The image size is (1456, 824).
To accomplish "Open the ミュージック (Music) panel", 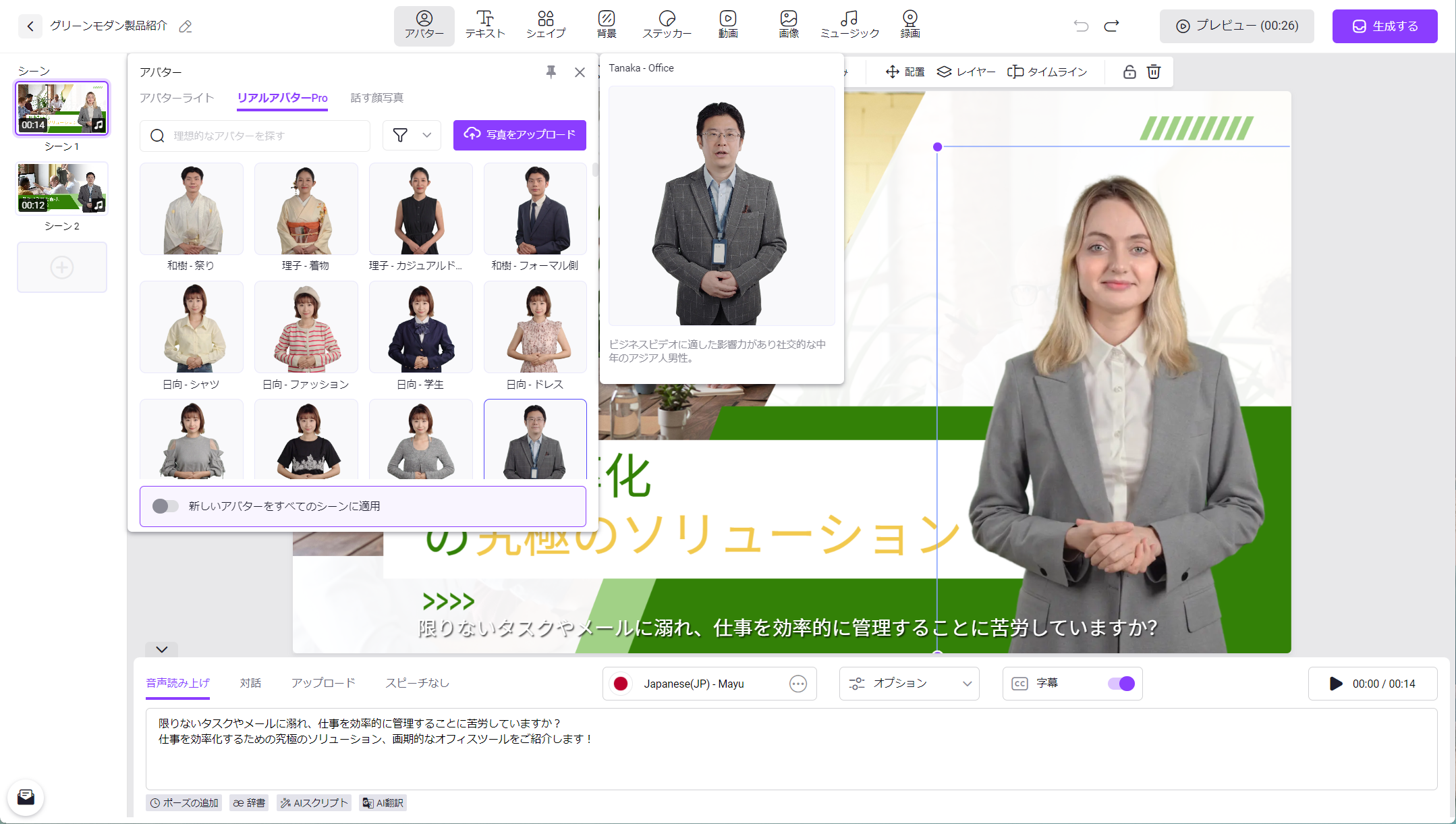I will 848,24.
